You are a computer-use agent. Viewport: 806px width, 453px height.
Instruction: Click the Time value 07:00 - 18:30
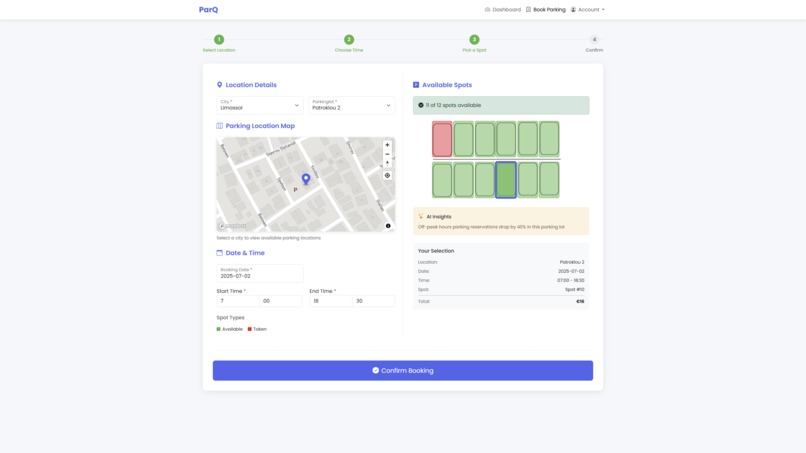click(571, 280)
